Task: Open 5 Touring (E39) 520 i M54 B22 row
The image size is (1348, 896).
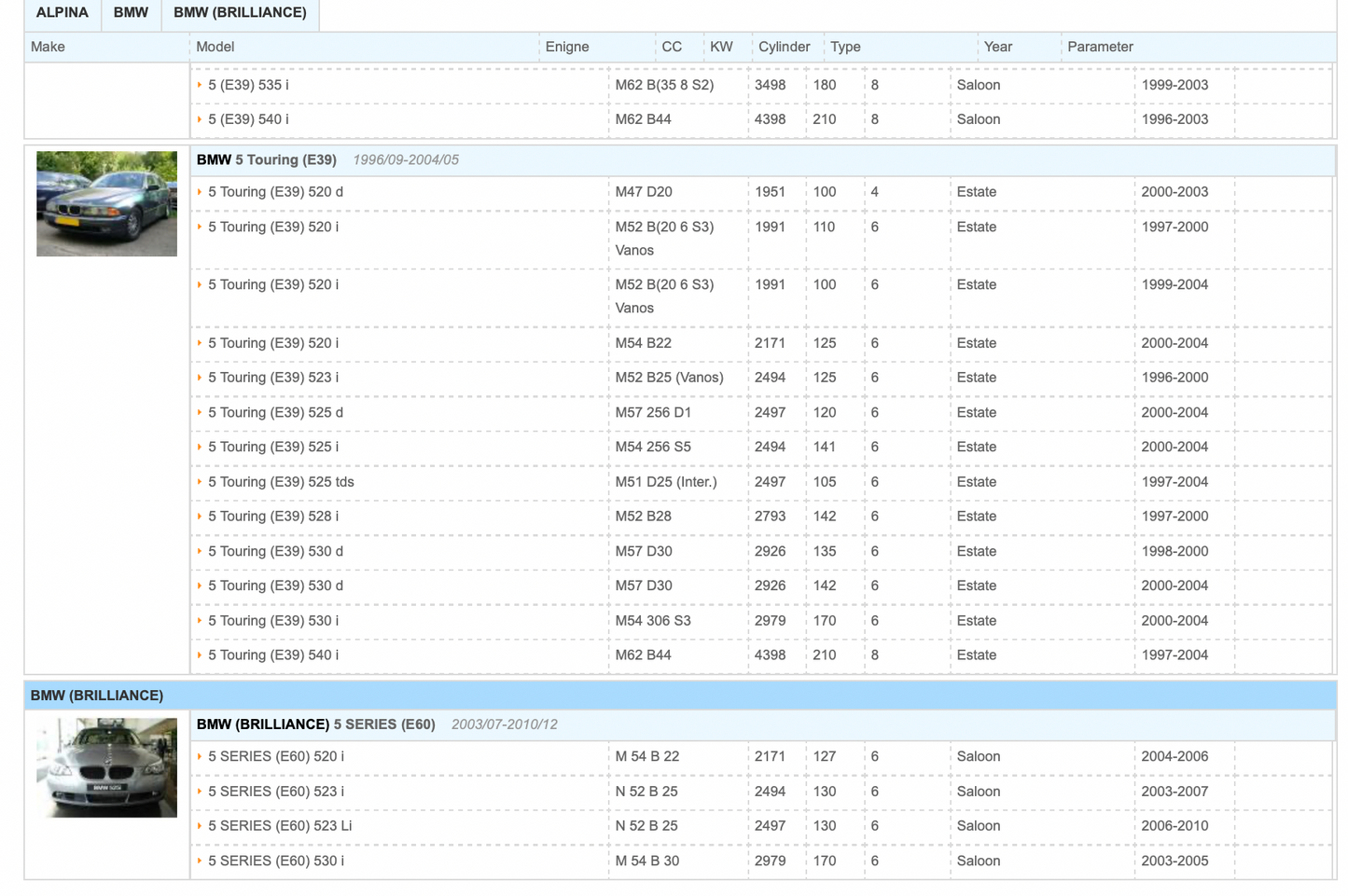Action: click(273, 343)
